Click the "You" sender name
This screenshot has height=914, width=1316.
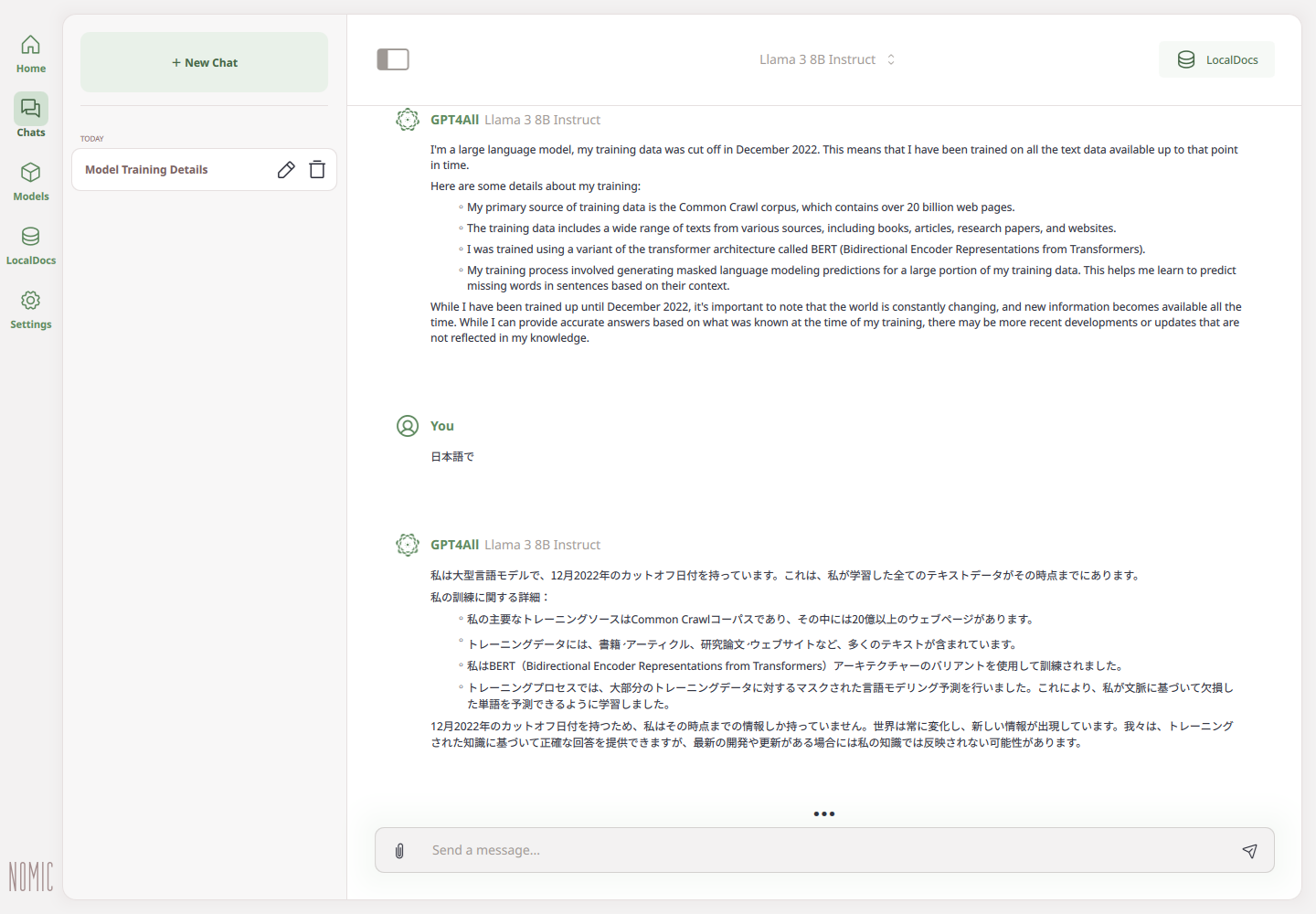pos(442,426)
